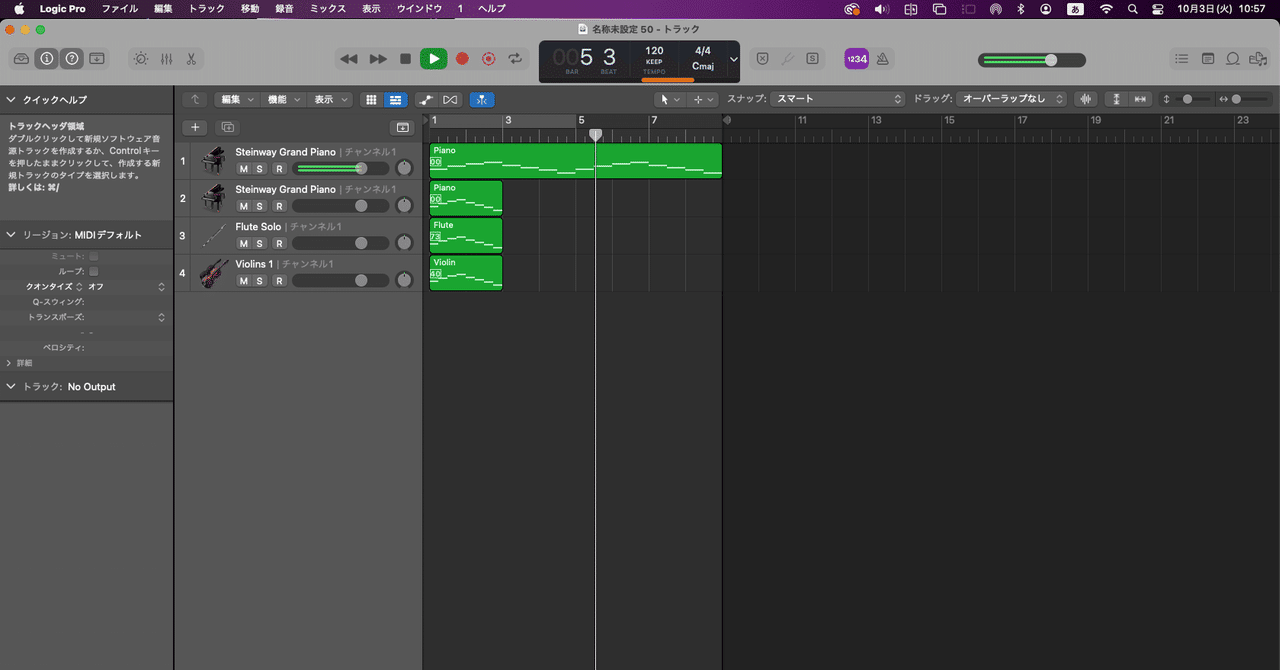Screen dimensions: 1280x670
Task: Toggle the purple 1234 Count-in button
Action: (x=857, y=59)
